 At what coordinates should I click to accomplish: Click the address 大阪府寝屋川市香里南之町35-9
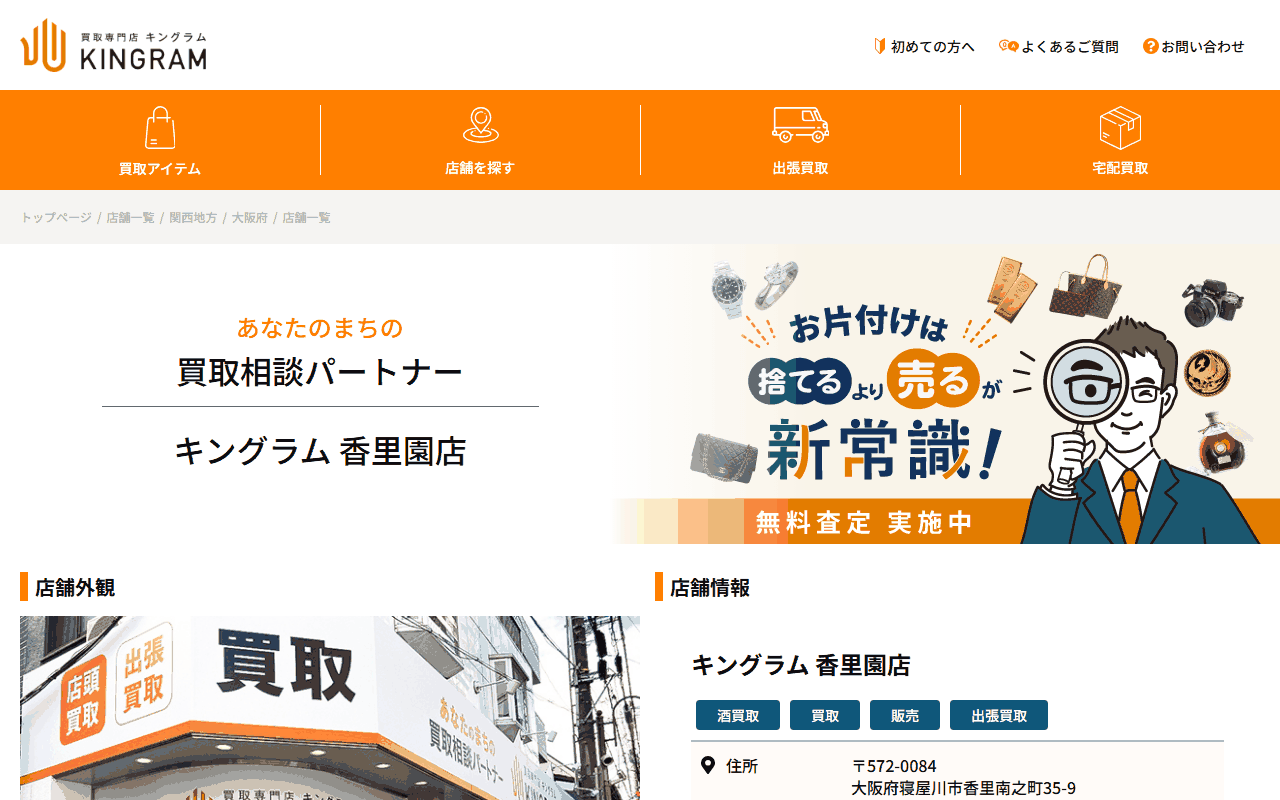pos(964,788)
